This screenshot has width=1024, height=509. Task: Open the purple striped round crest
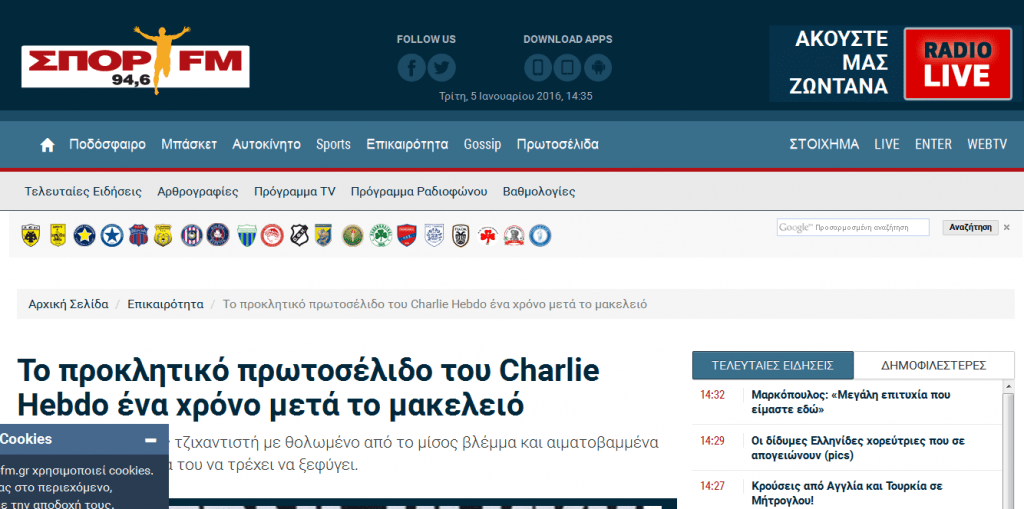191,235
